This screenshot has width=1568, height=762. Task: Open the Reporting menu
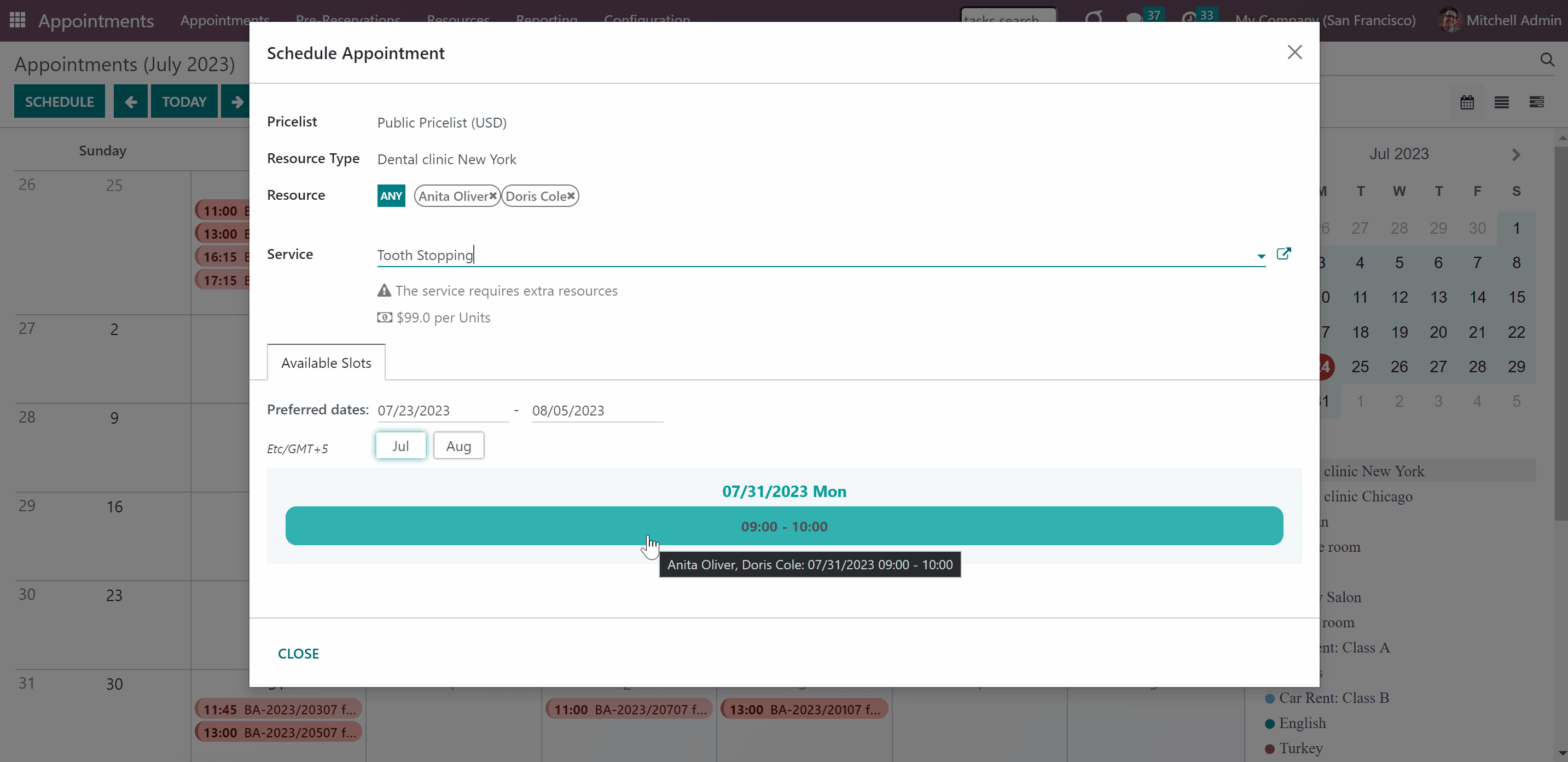pos(547,20)
